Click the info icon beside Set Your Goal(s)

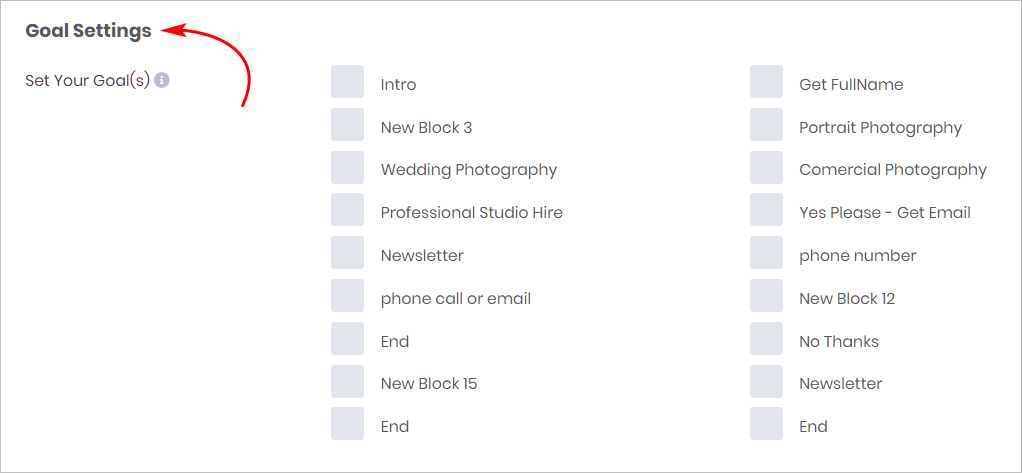162,80
